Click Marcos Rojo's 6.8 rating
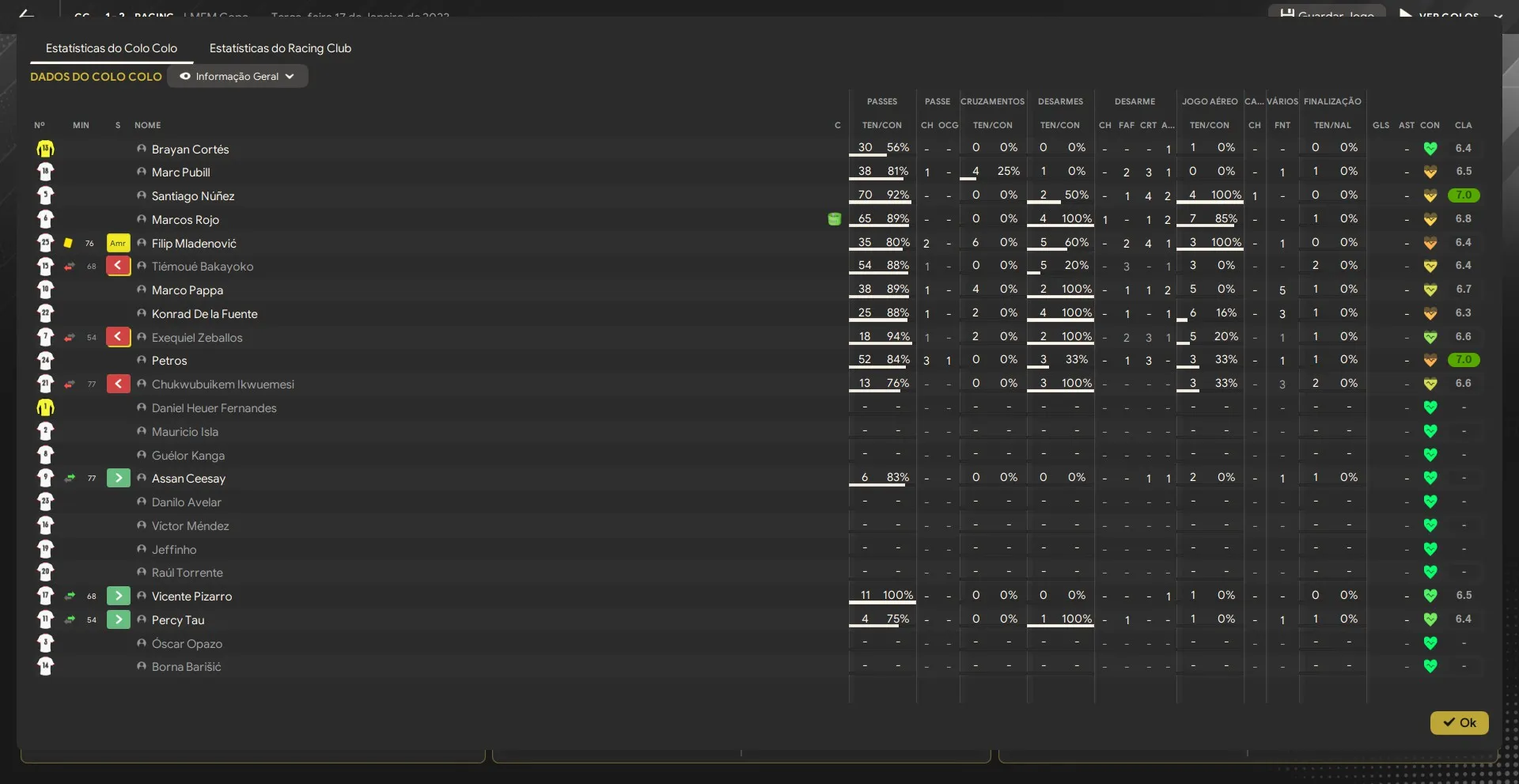Screen dimensions: 1519x784 click(x=1463, y=219)
